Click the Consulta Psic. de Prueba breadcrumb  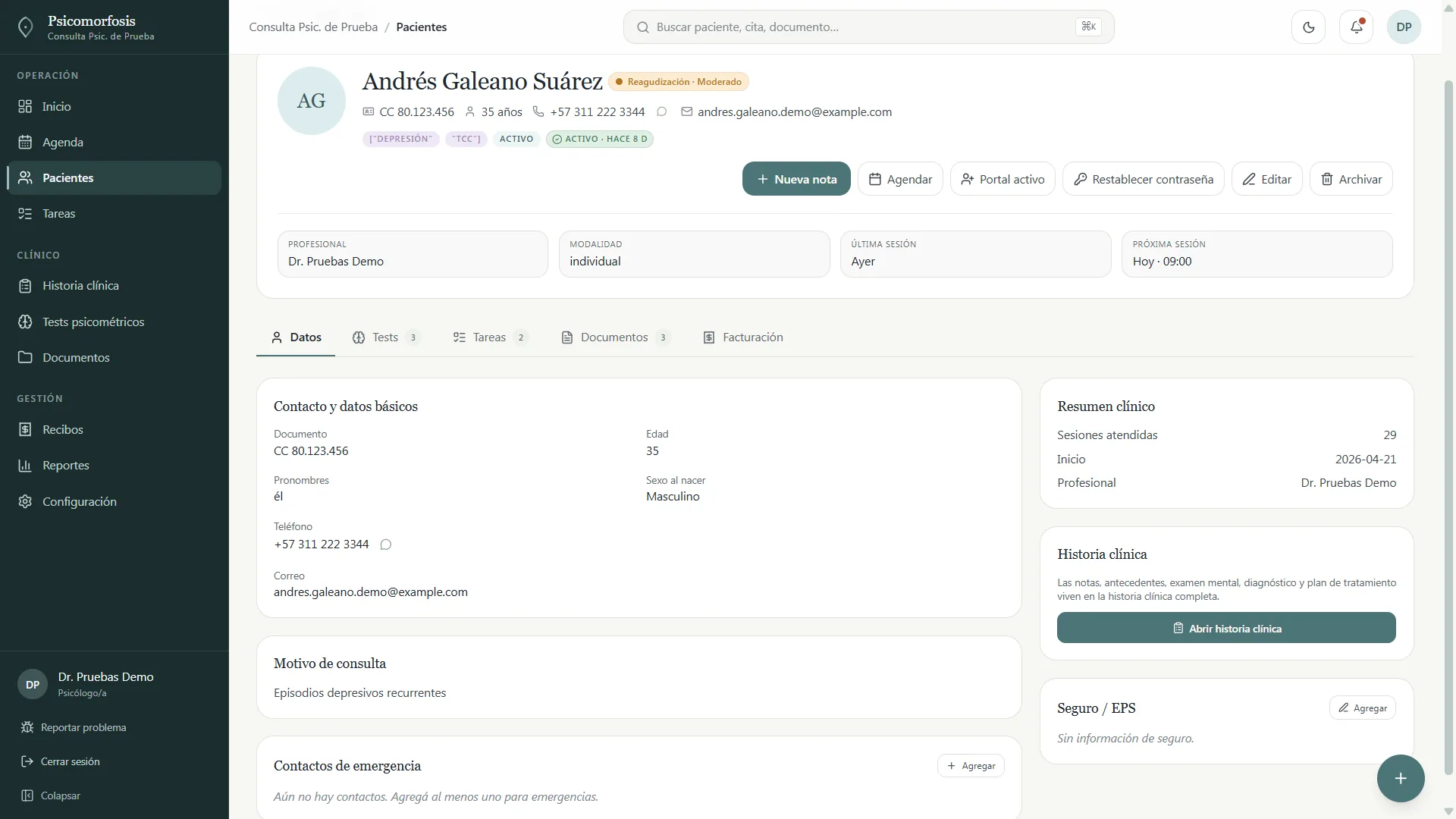tap(313, 27)
